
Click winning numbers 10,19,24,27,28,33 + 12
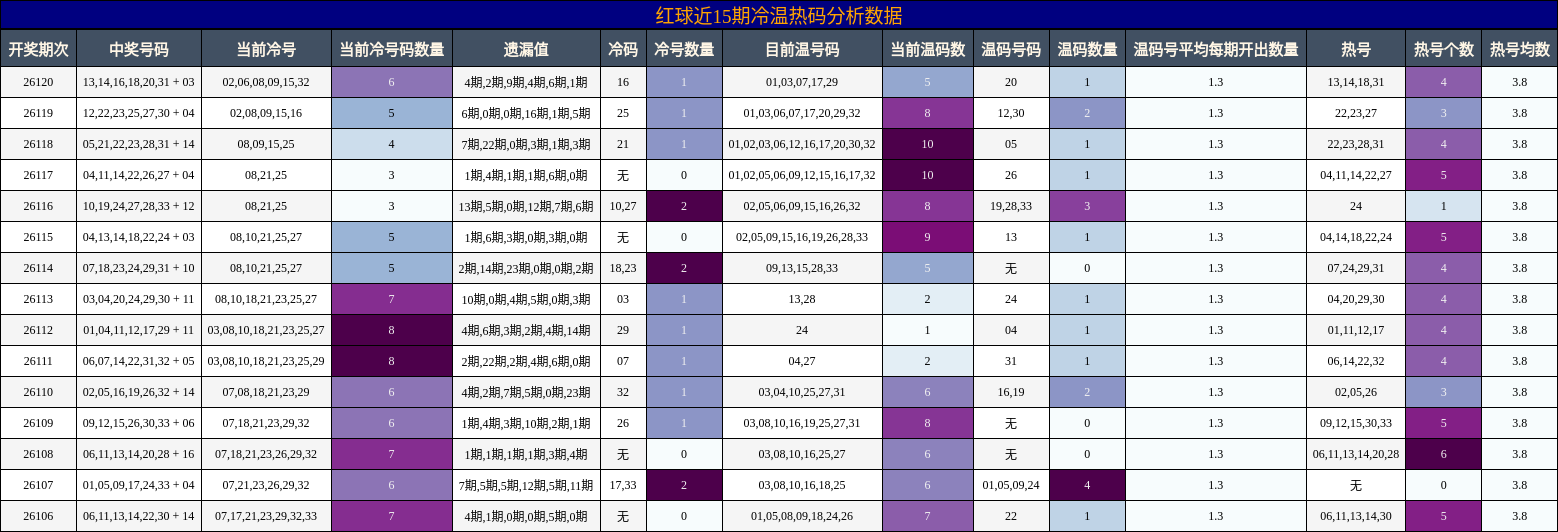139,206
